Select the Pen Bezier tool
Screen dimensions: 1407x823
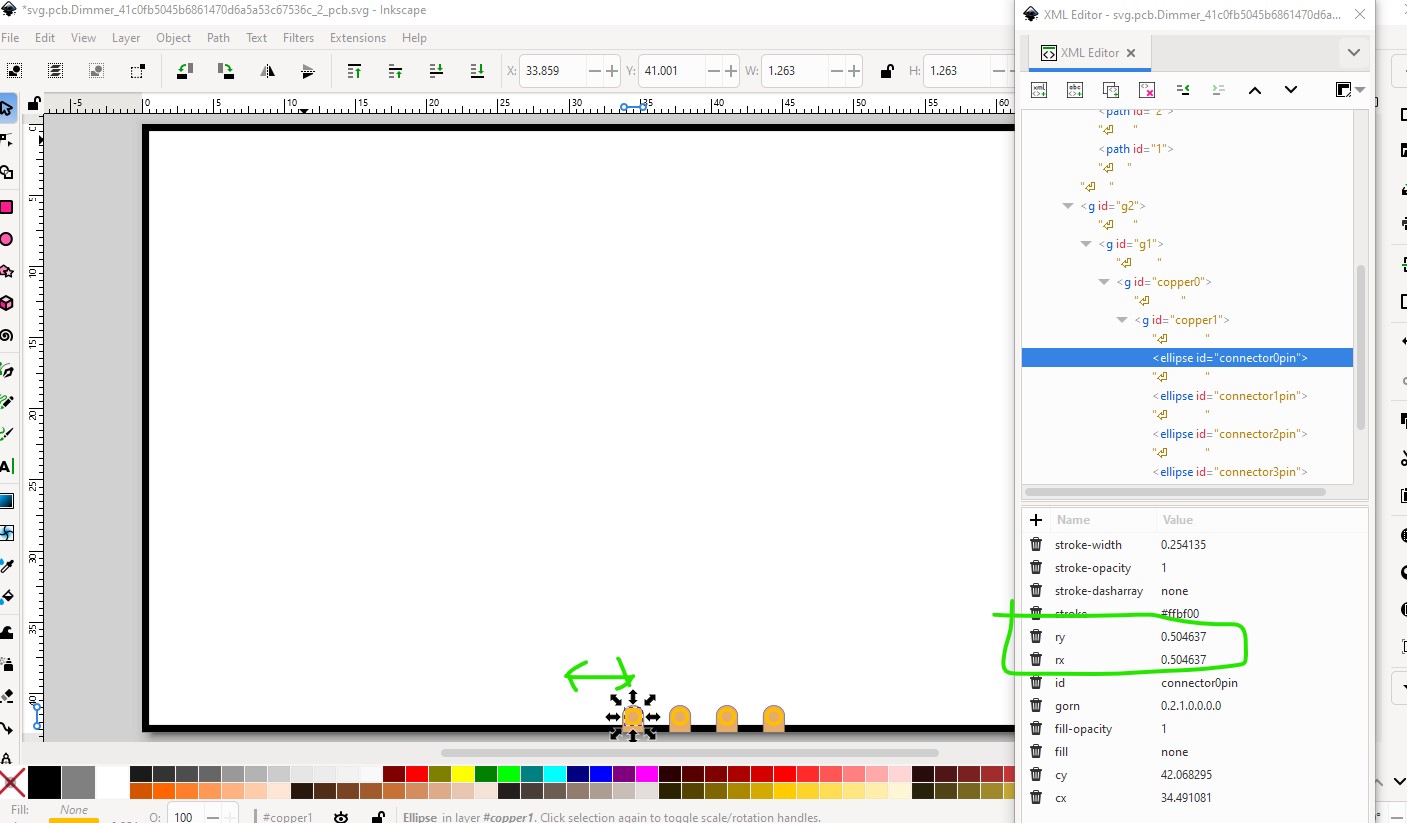point(6,370)
